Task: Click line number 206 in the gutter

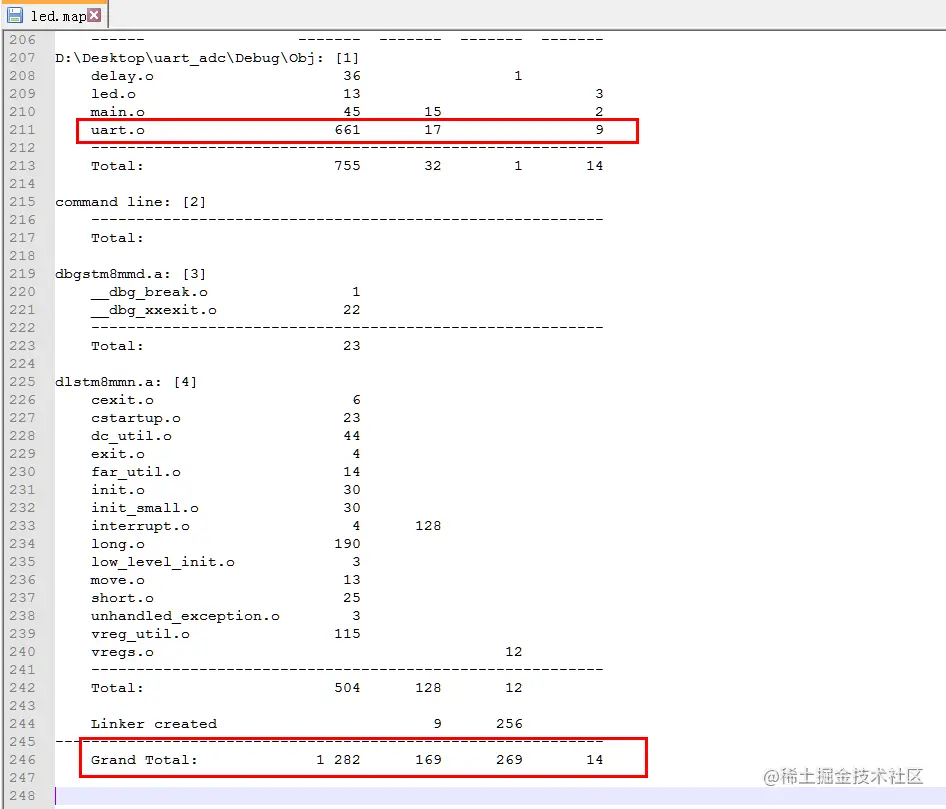Action: click(x=22, y=40)
